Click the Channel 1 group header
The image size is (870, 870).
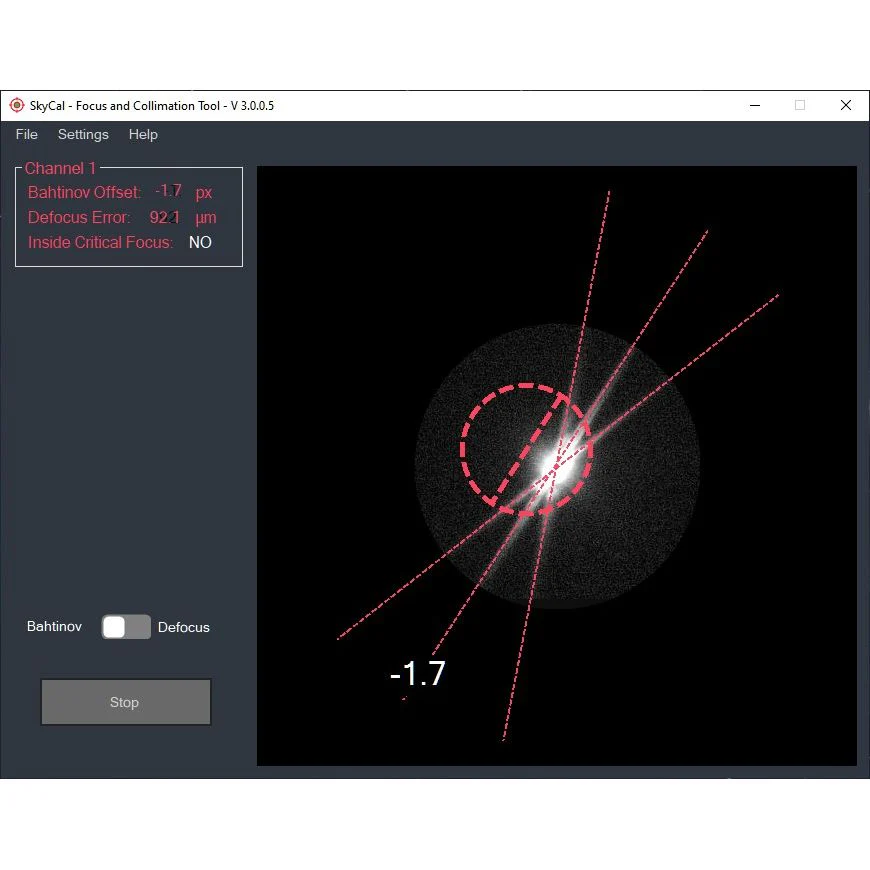(60, 168)
